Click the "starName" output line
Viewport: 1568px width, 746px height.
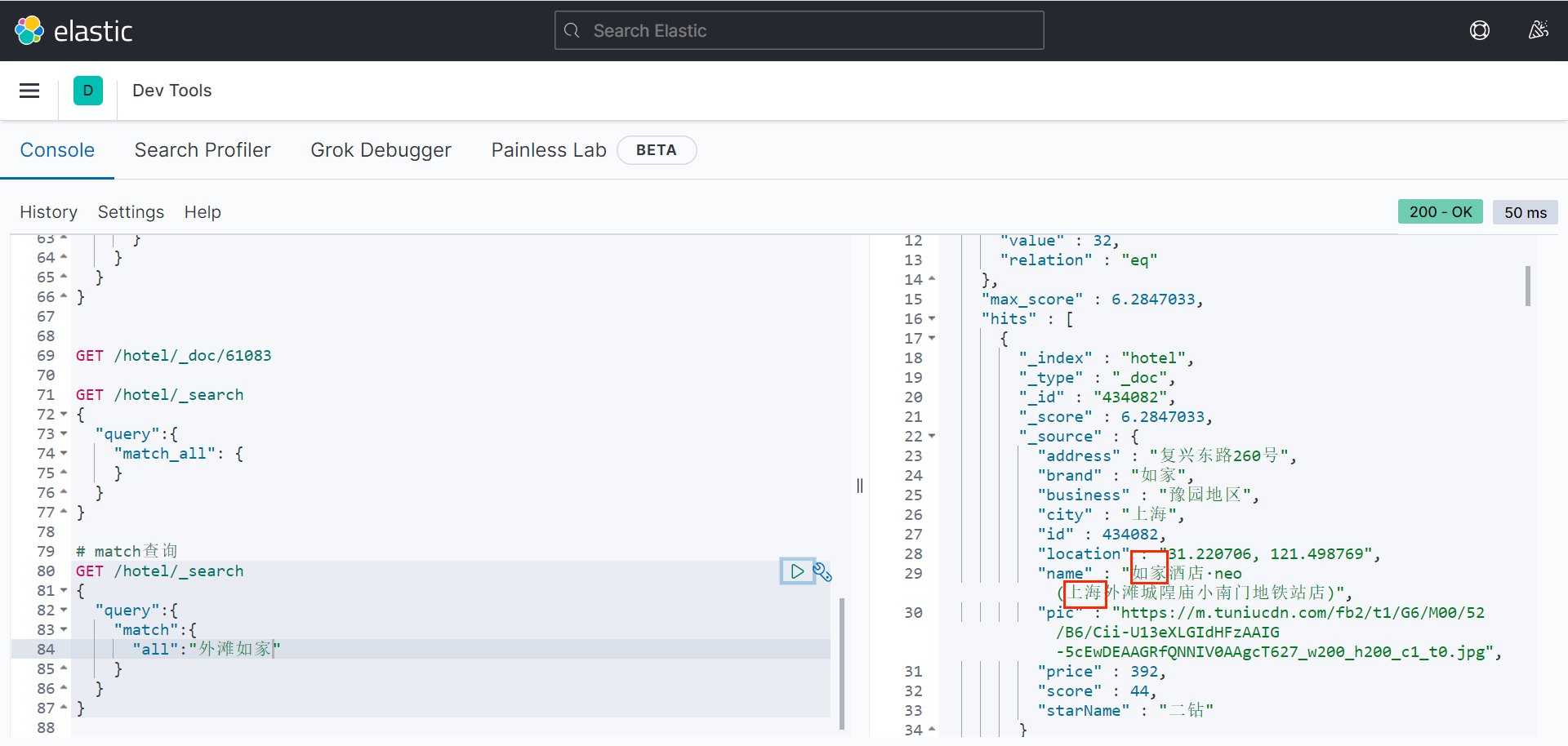(1125, 711)
